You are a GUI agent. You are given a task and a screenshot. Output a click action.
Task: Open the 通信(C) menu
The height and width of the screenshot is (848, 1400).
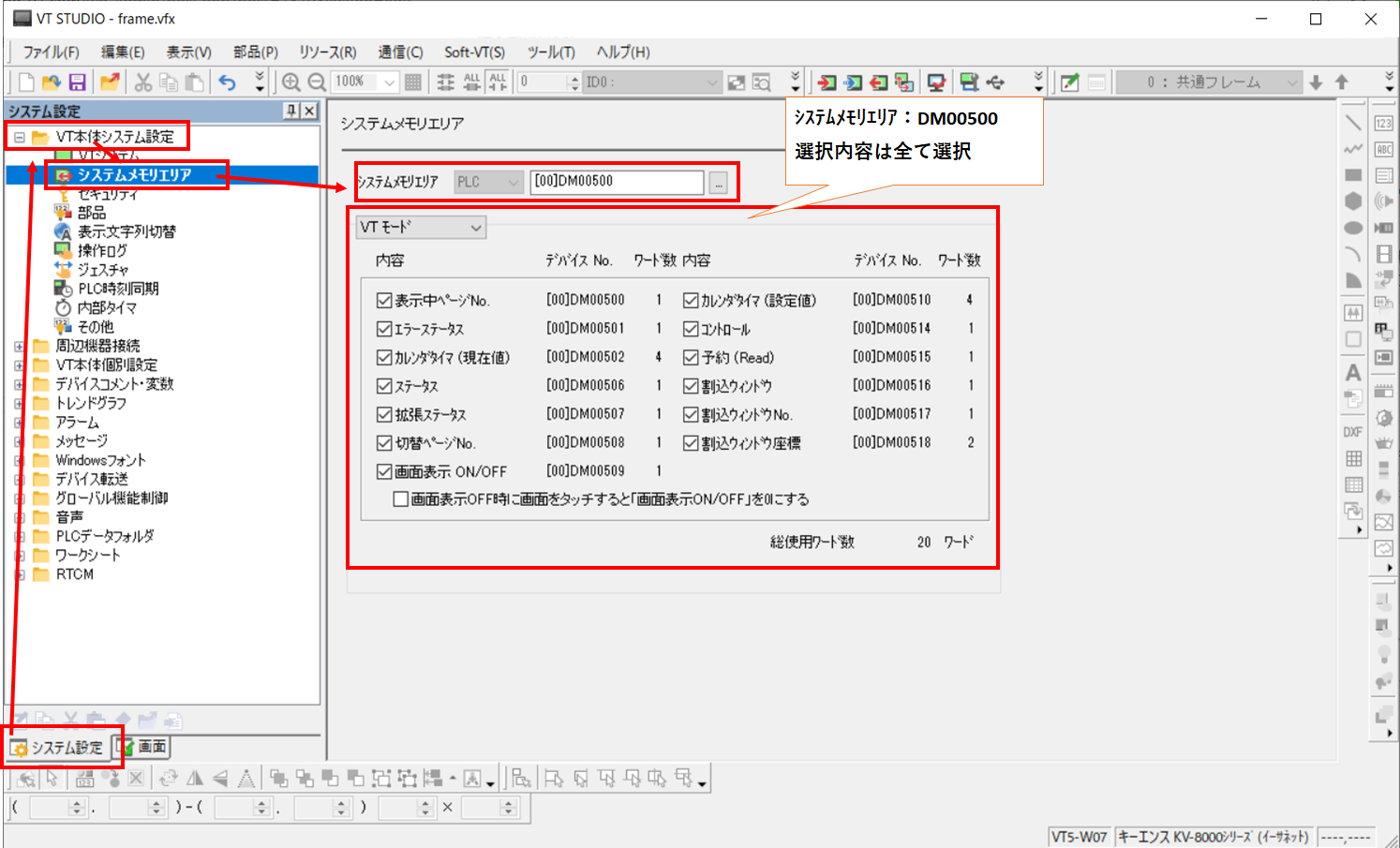(400, 52)
